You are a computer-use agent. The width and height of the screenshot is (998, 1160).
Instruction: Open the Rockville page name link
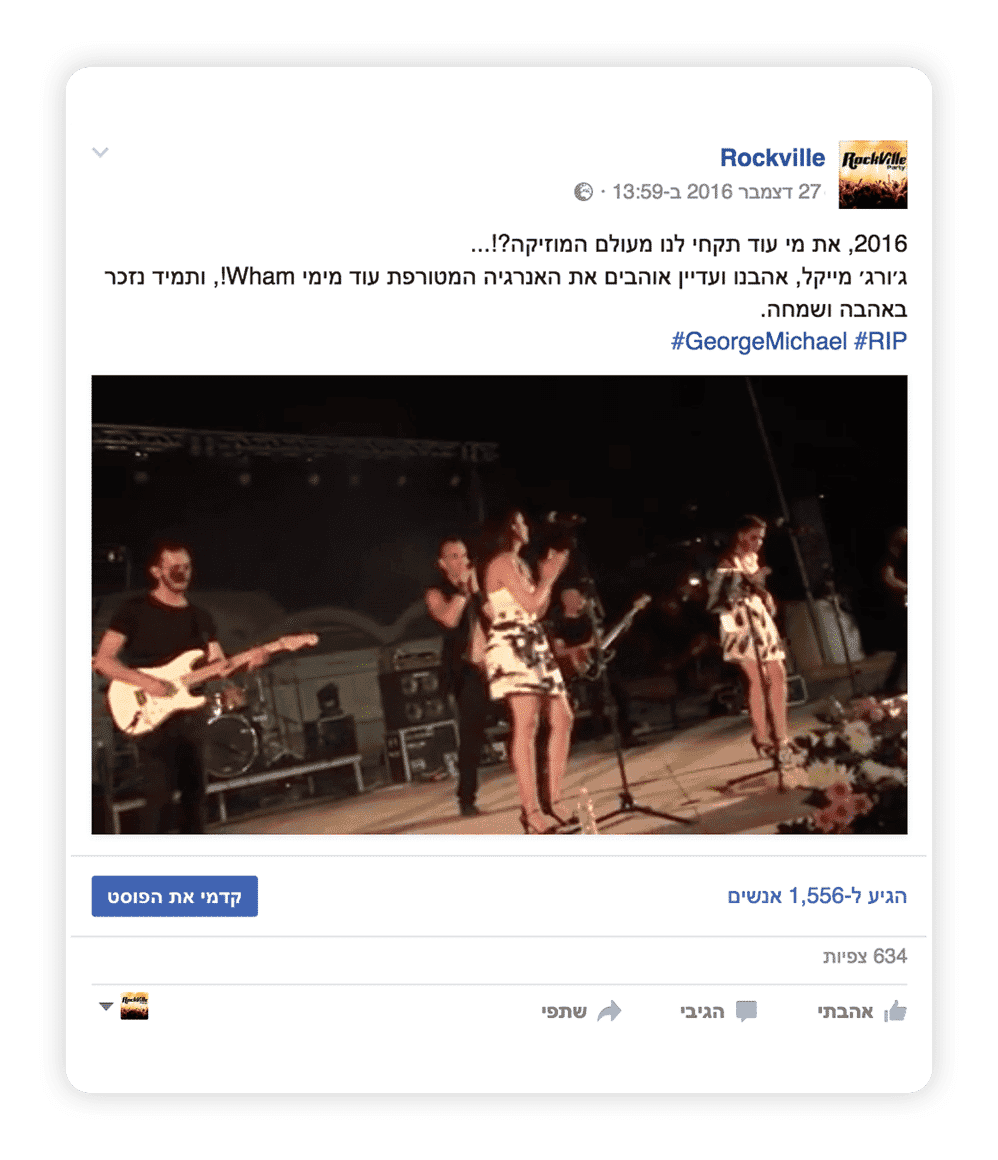click(x=772, y=158)
